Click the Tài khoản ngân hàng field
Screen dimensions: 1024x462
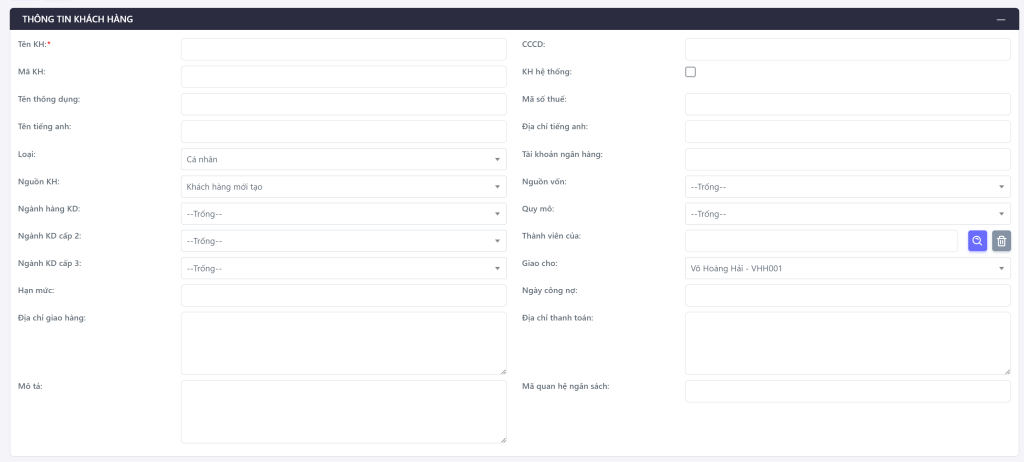click(847, 159)
